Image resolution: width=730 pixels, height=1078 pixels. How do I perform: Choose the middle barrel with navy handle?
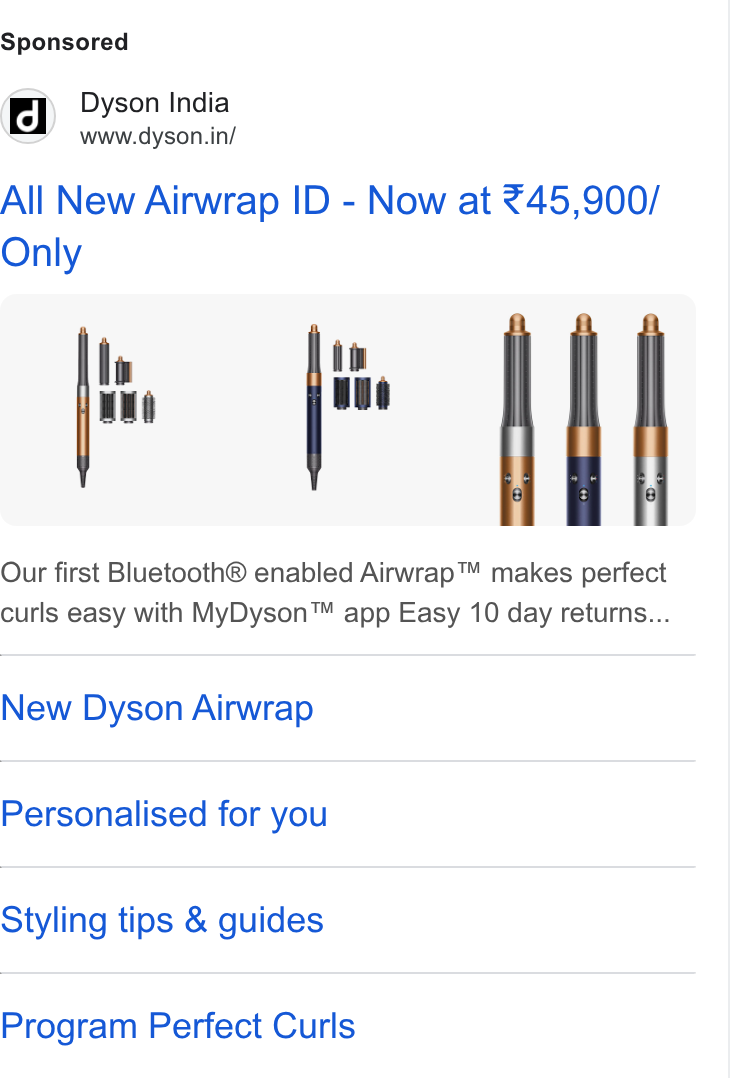pos(584,419)
